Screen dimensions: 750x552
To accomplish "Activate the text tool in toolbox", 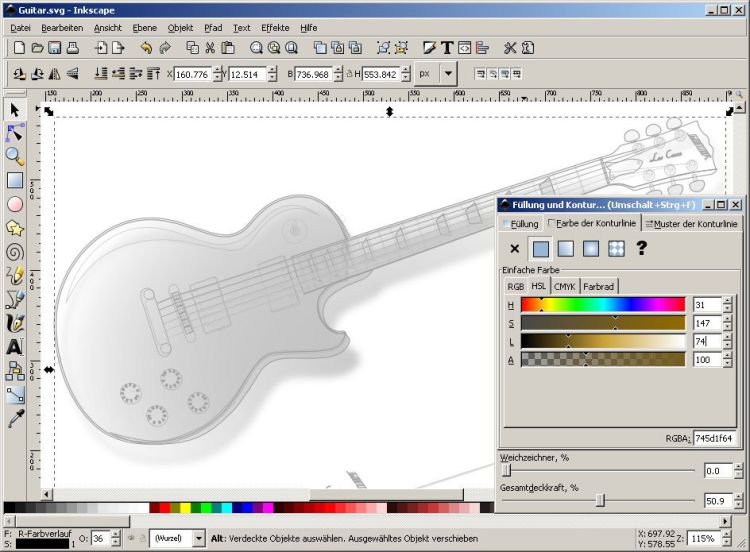I will [x=15, y=347].
